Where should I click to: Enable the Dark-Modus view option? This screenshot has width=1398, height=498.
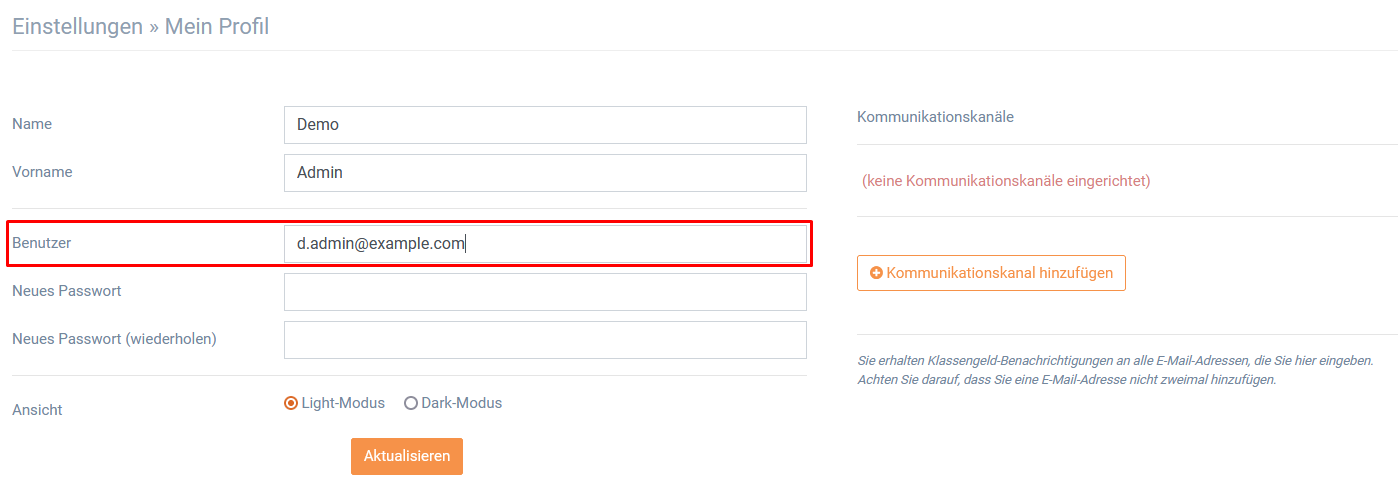point(410,403)
